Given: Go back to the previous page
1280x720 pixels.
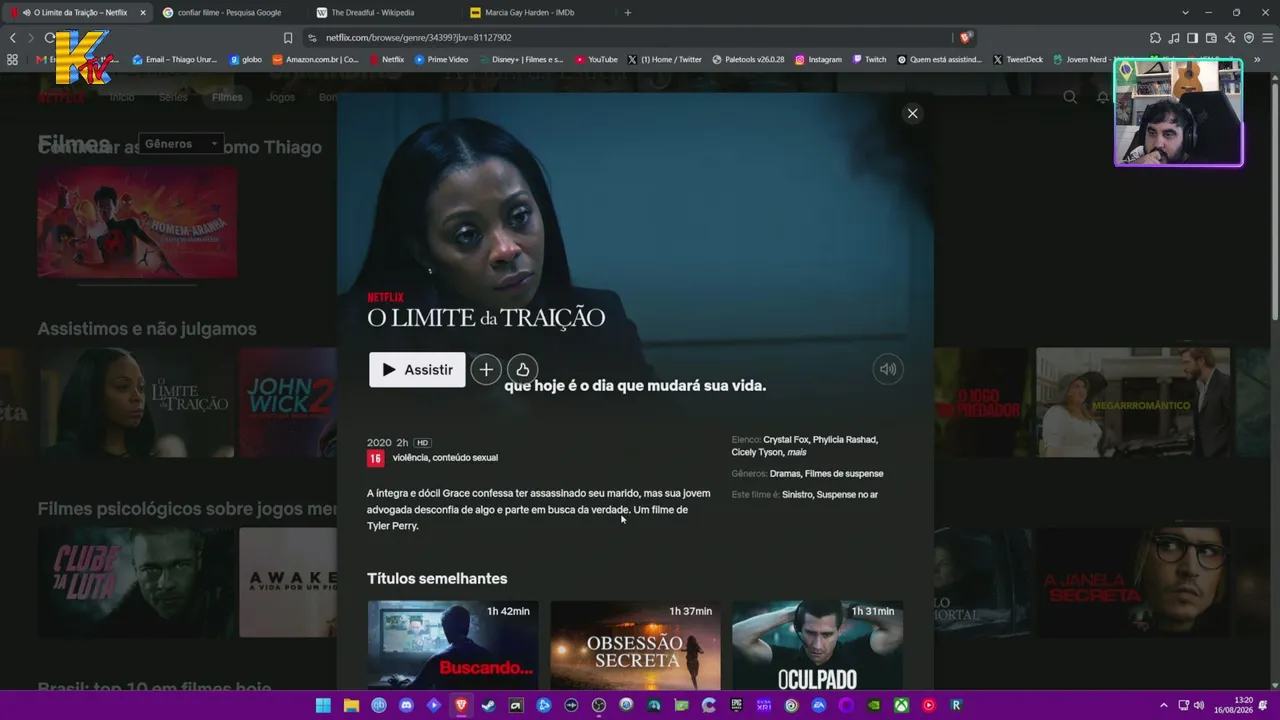Looking at the screenshot, I should click(x=13, y=38).
